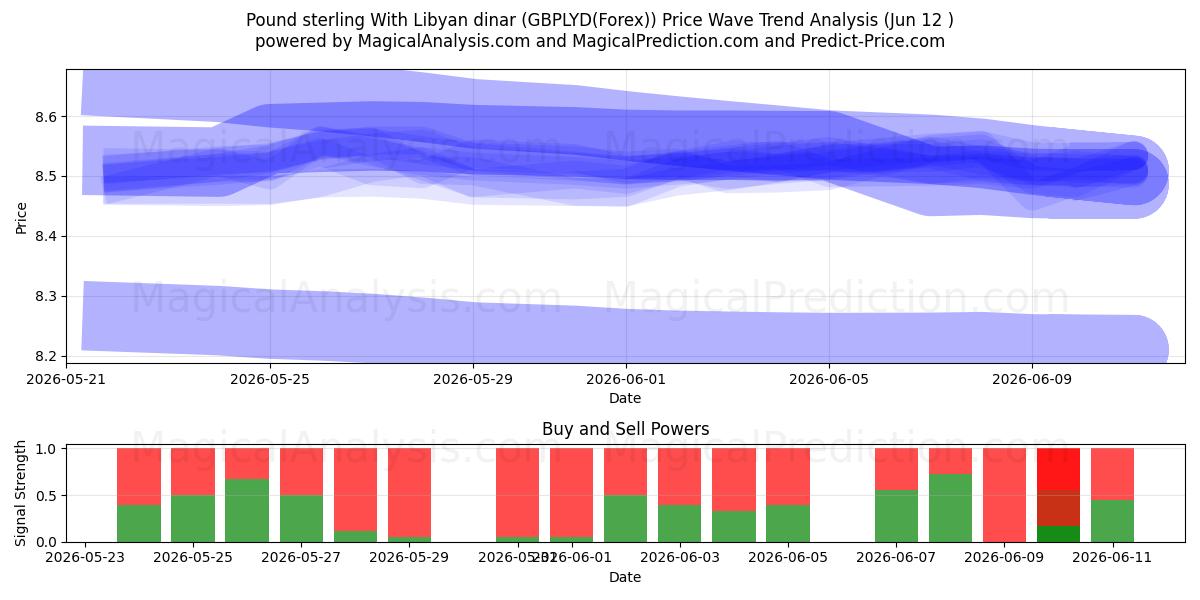Click the green part of the bar above 2026-06-07
Image resolution: width=1200 pixels, height=600 pixels.
(x=896, y=516)
